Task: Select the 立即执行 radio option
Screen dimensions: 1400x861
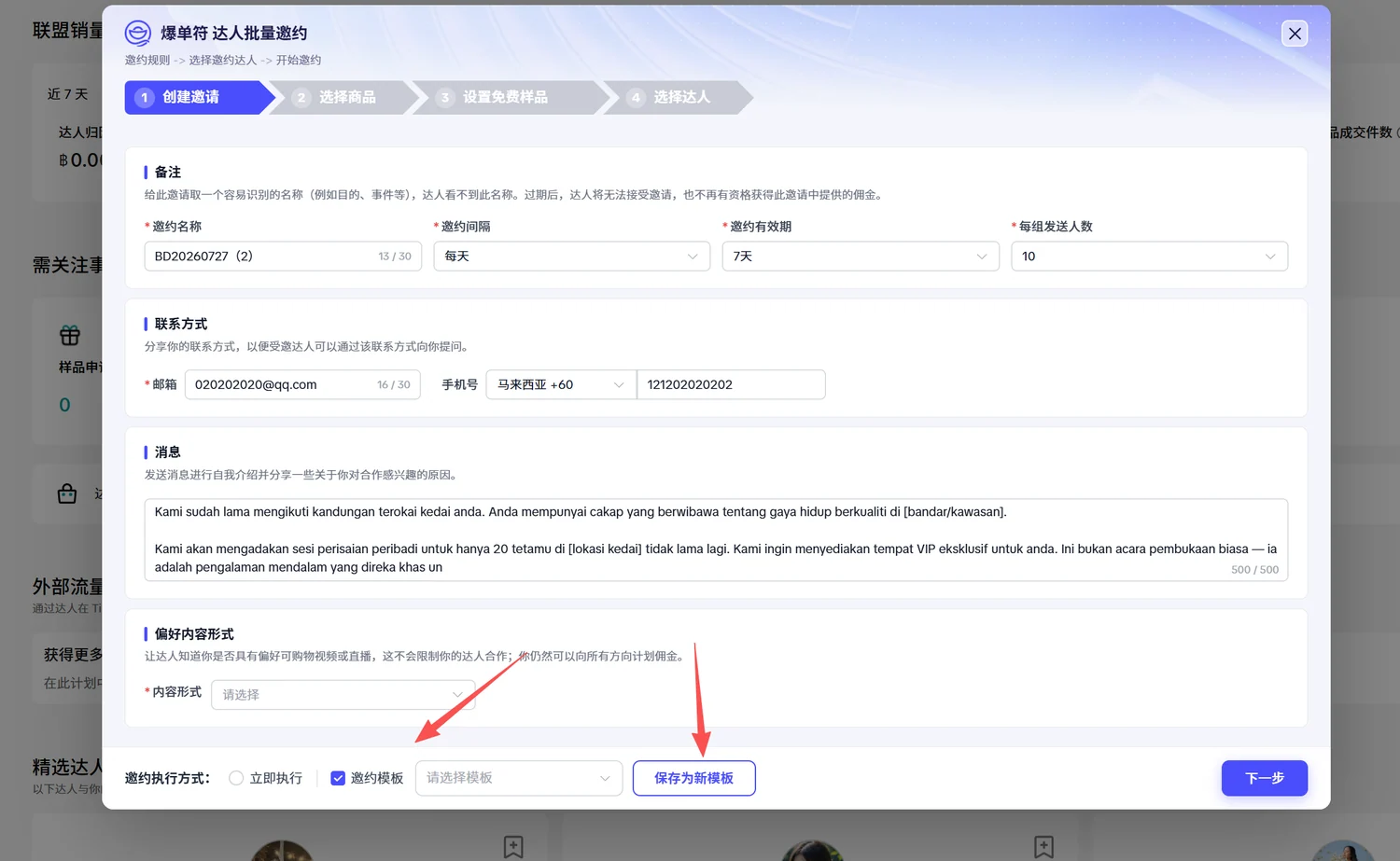Action: coord(236,778)
